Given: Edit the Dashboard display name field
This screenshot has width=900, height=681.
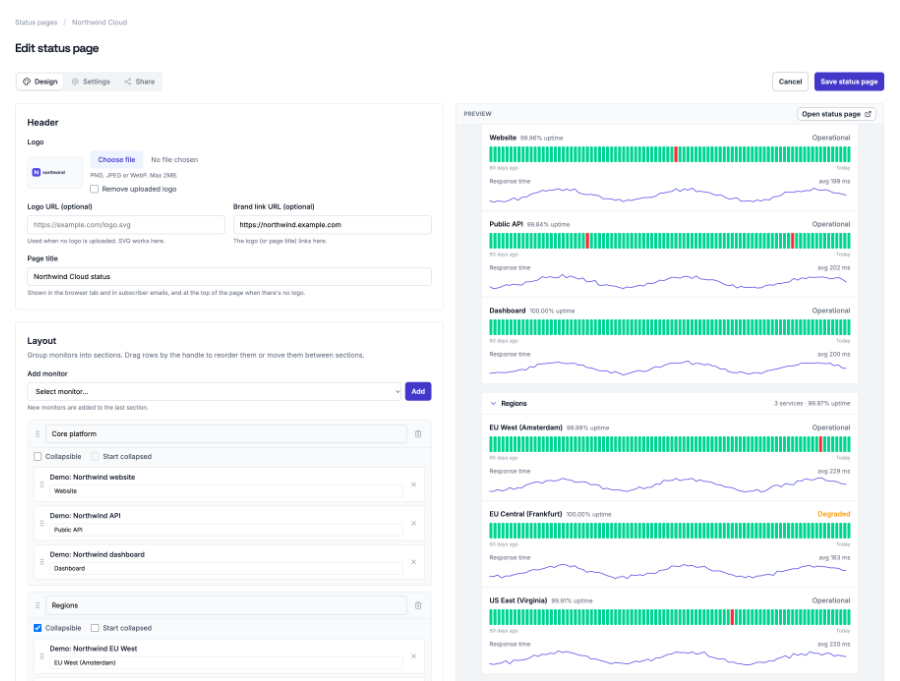Looking at the screenshot, I should coord(226,568).
